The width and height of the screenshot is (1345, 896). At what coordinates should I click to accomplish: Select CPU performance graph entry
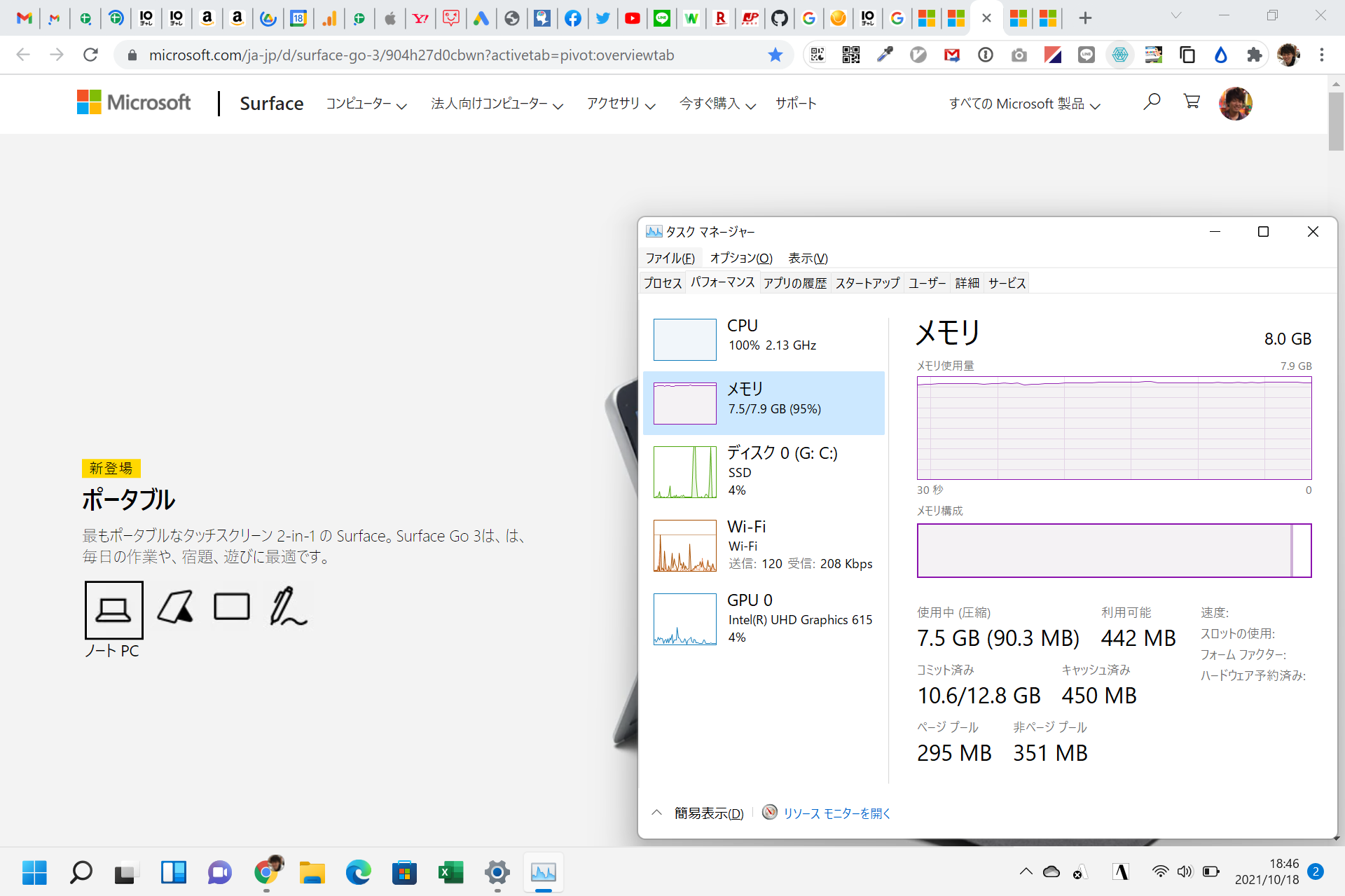tap(764, 339)
